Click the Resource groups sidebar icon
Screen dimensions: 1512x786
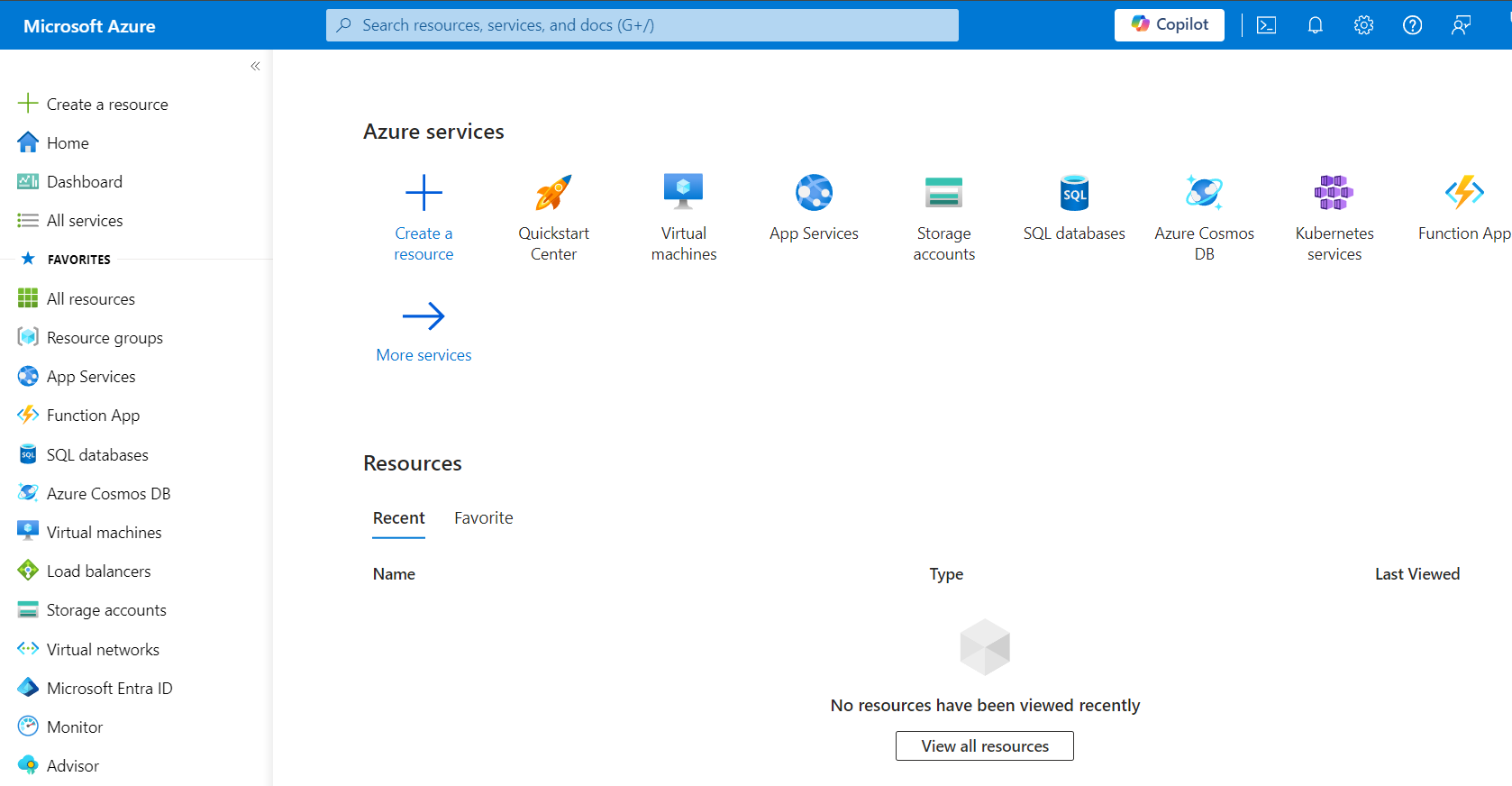pyautogui.click(x=28, y=337)
